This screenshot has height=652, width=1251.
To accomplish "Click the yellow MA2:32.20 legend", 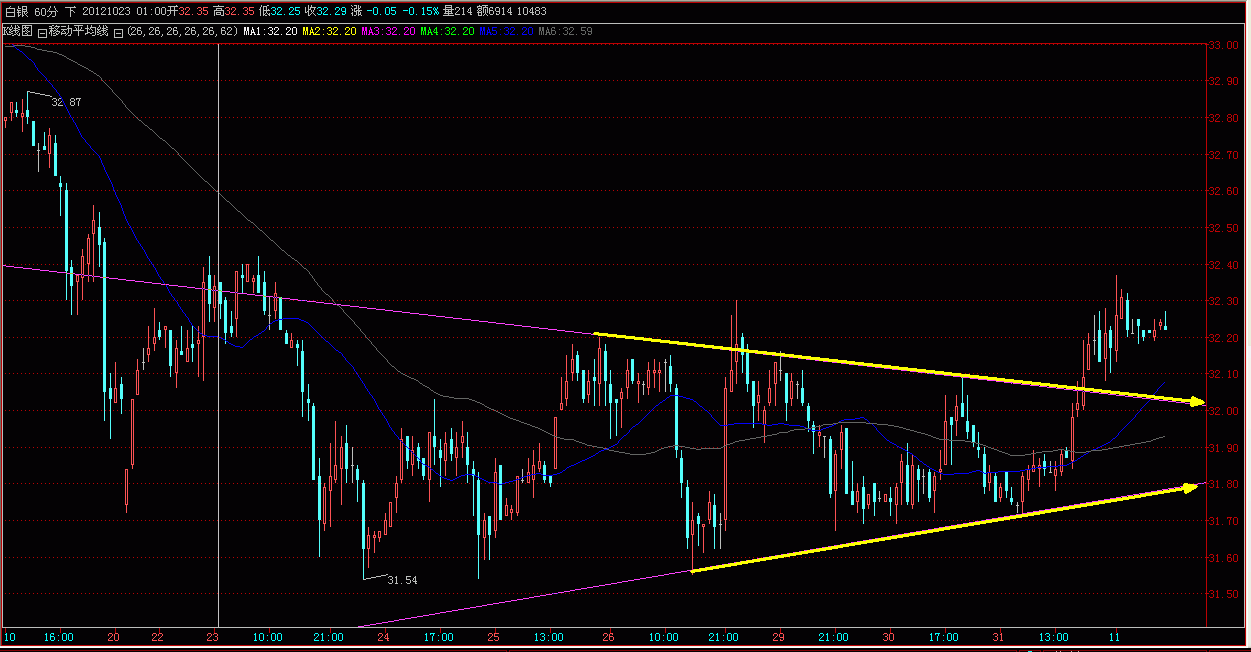I will click(x=329, y=32).
